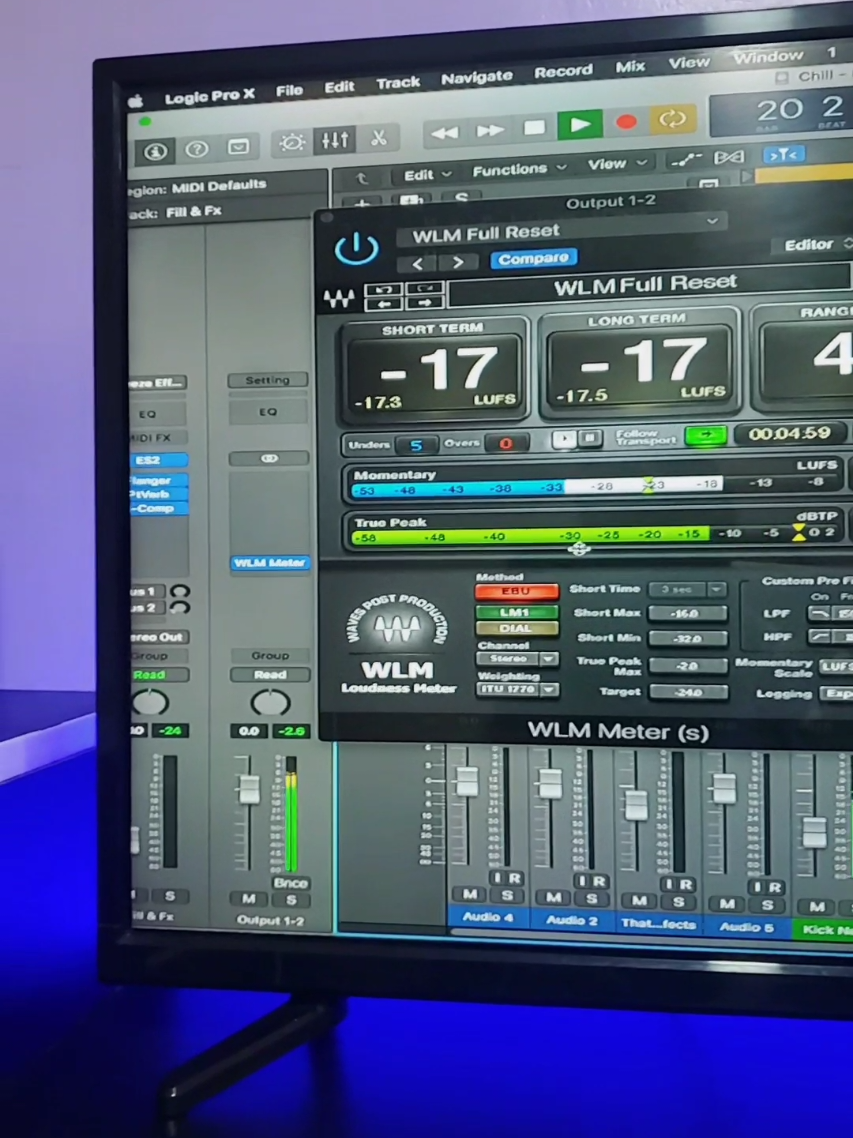The image size is (853, 1138).
Task: Click the Waves logo in plugin toolbar
Action: [x=338, y=298]
